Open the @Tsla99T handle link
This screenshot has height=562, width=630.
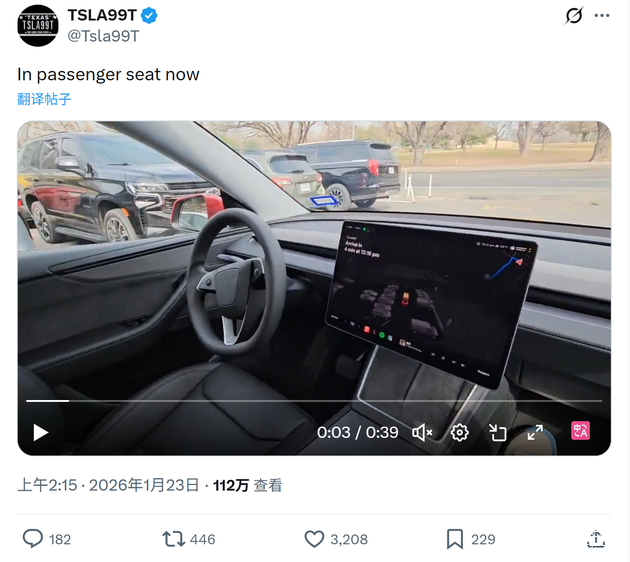(103, 36)
